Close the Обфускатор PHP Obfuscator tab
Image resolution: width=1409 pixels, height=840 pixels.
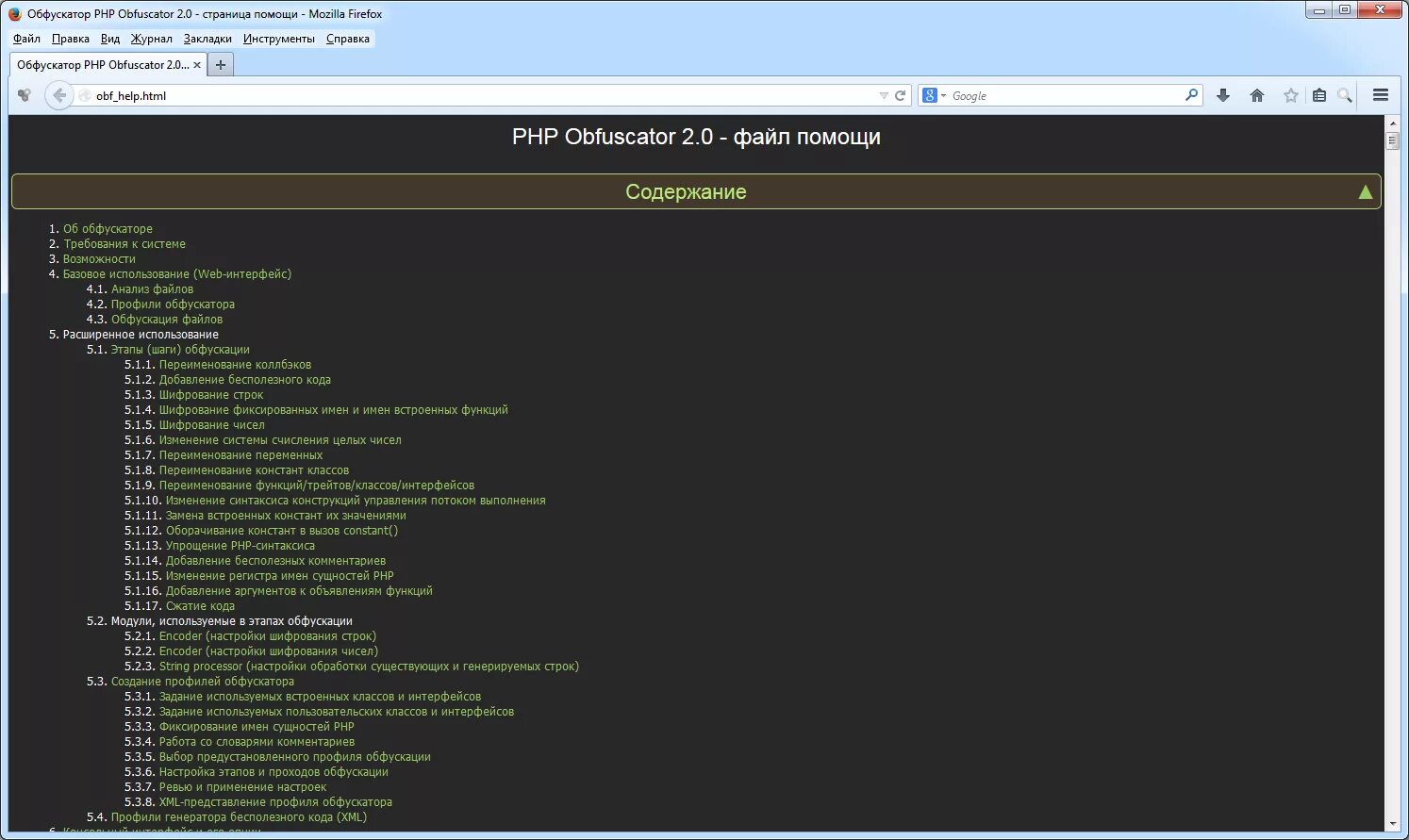(x=197, y=65)
